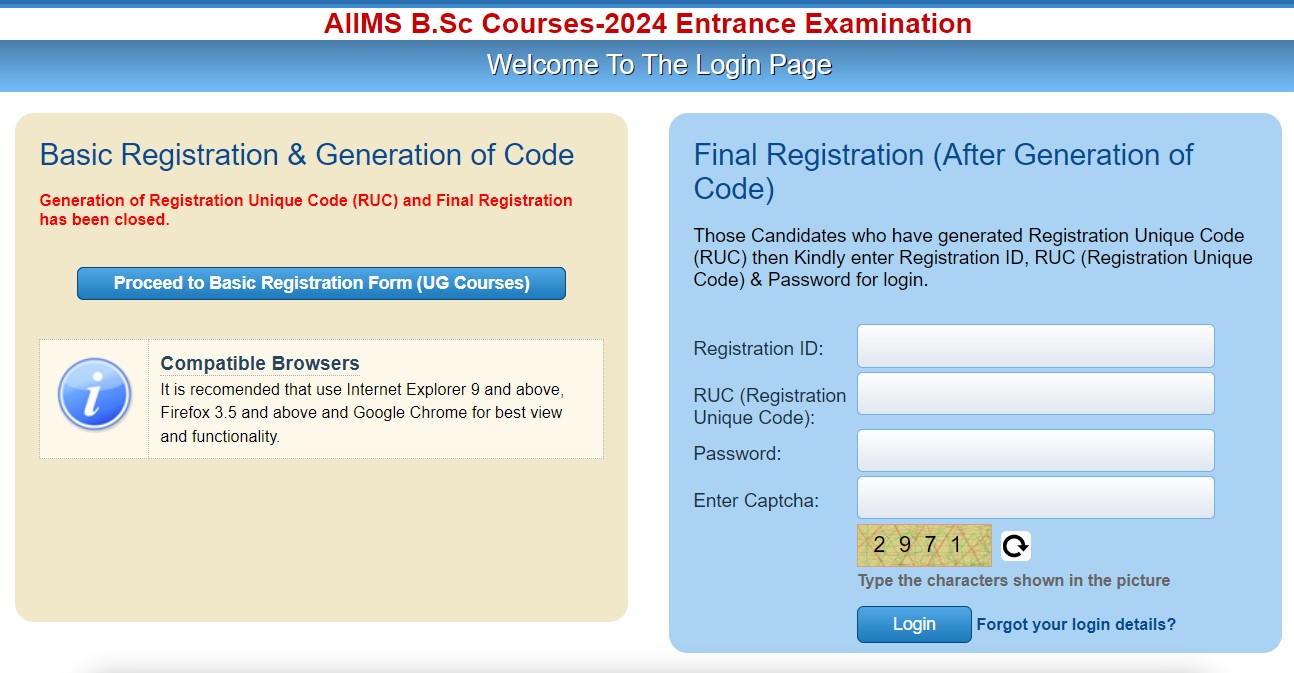The image size is (1294, 673).
Task: Click the RUC Registration Unique Code field
Action: (x=1035, y=393)
